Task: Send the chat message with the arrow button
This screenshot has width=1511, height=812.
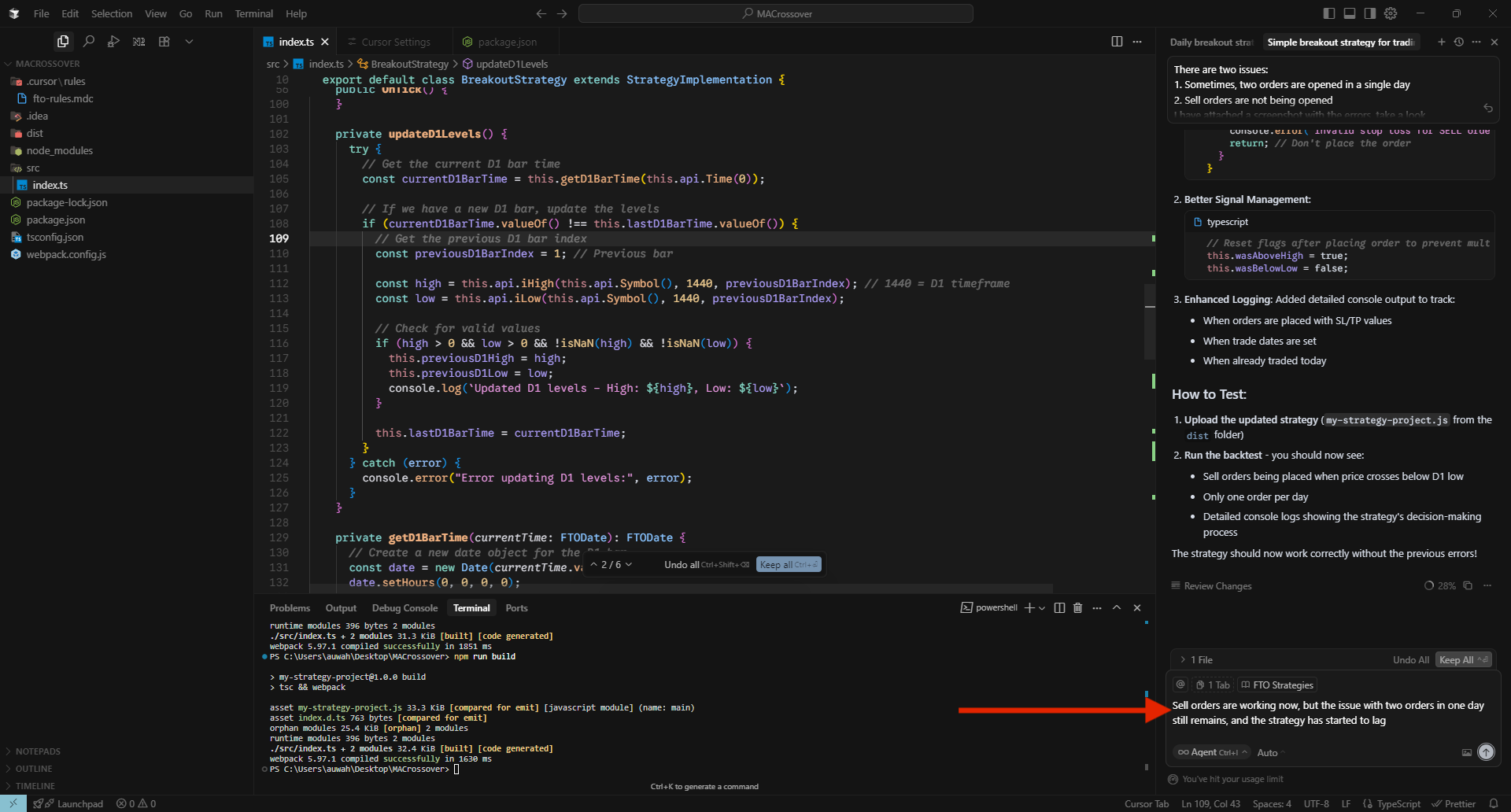Action: coord(1486,752)
